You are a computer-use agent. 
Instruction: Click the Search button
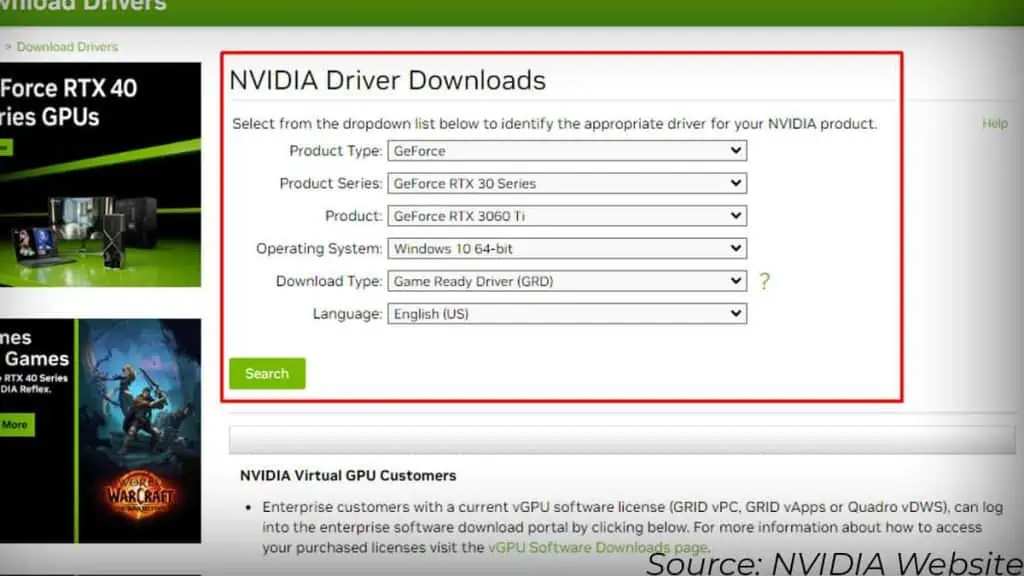(x=266, y=373)
